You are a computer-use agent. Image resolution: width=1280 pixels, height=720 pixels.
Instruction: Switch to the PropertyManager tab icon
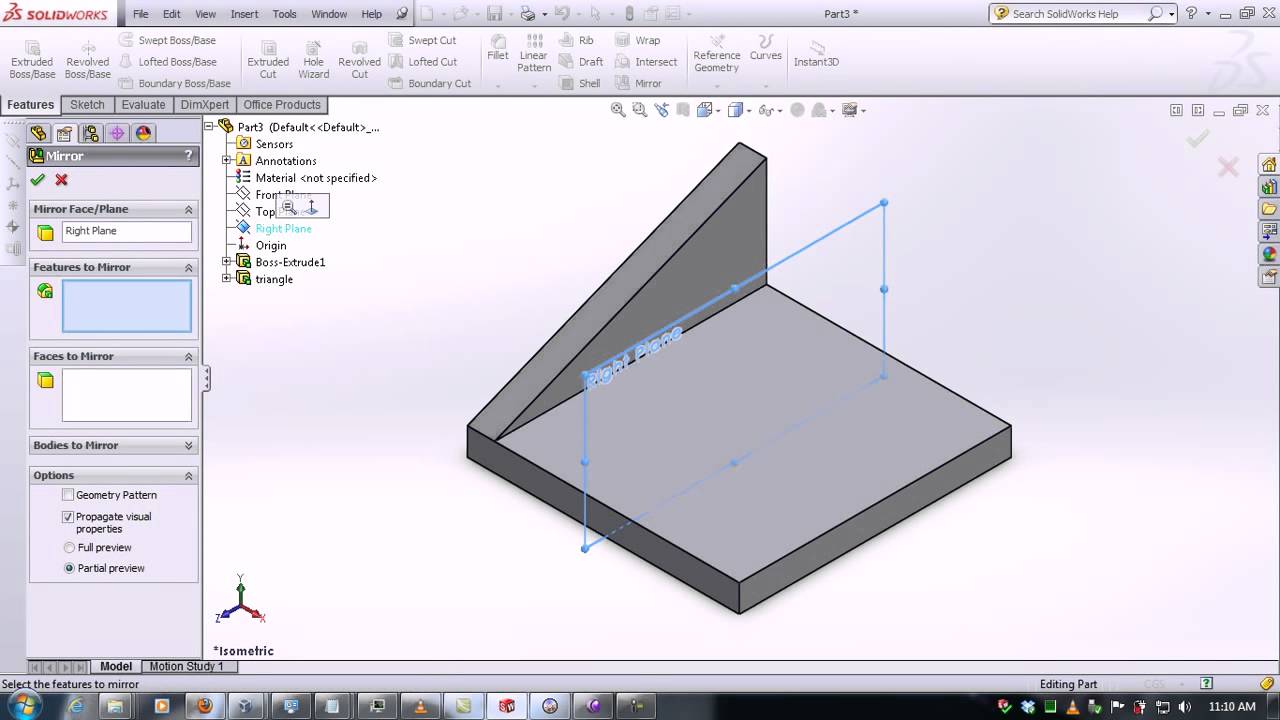tap(64, 133)
